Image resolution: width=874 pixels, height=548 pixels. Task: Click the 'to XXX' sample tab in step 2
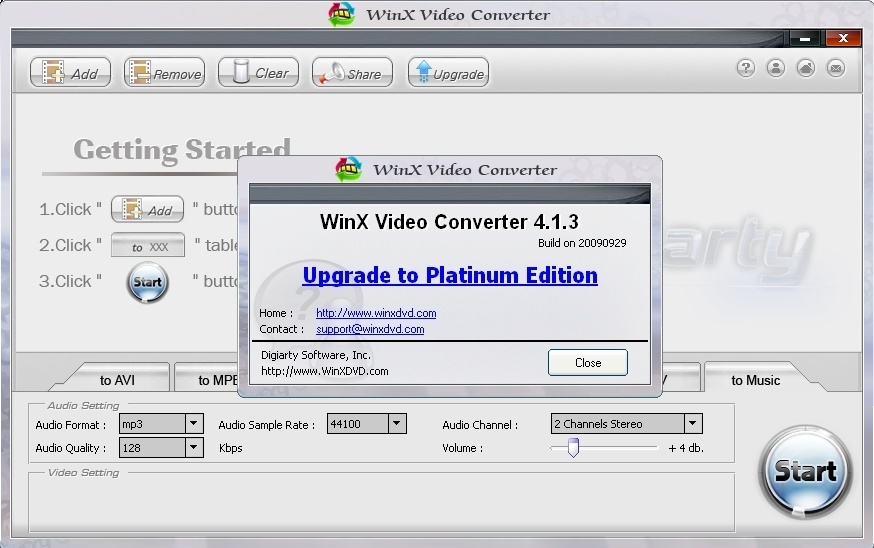(148, 245)
